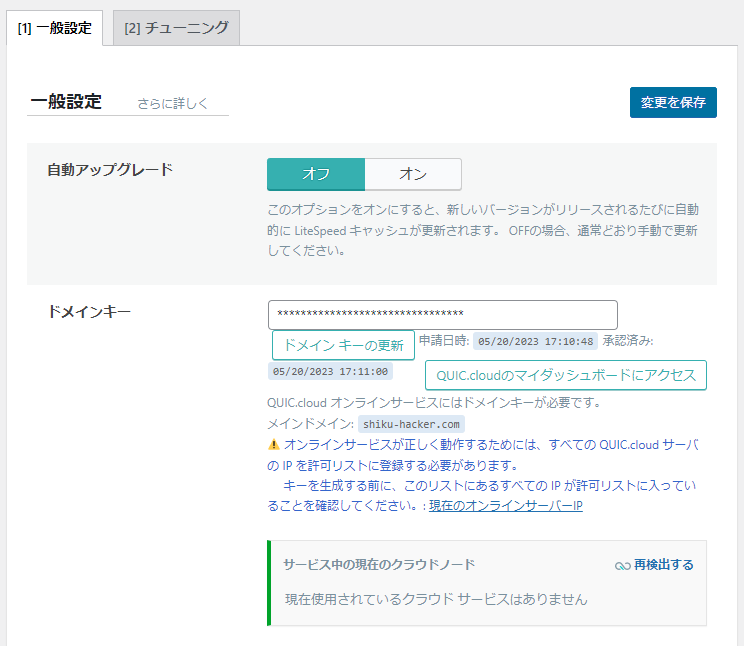Click the 05/20/2023 17:11:00 approval timestamp

(330, 371)
